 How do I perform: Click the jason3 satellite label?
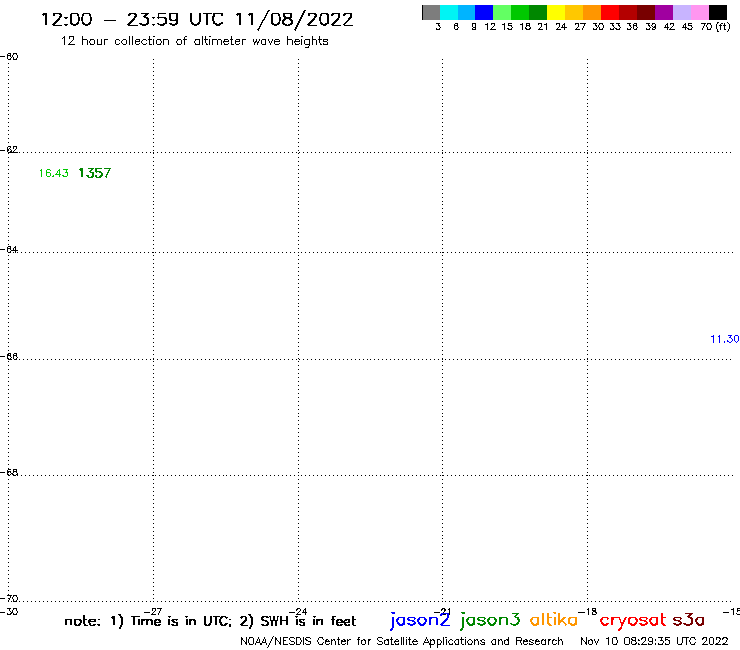pyautogui.click(x=490, y=620)
